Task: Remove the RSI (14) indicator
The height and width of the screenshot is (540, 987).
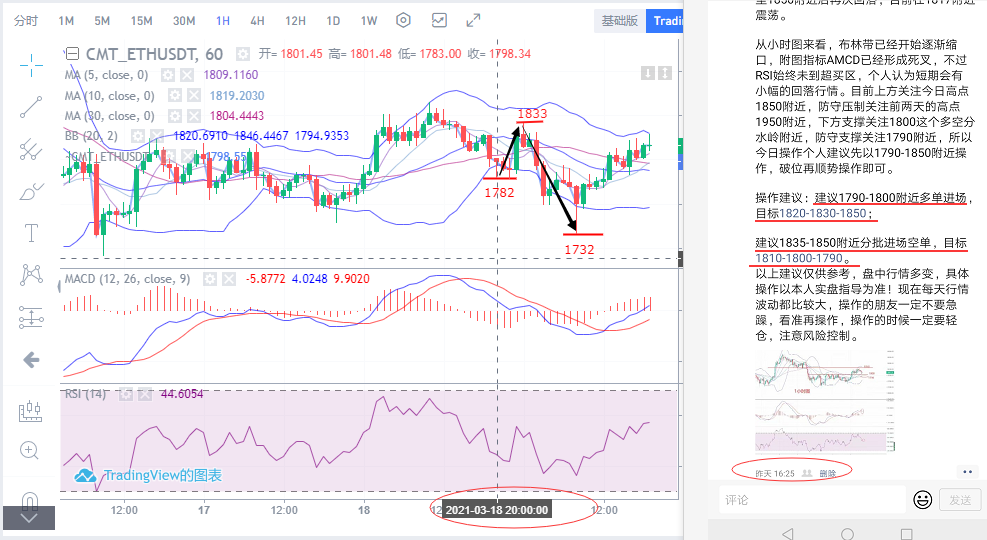Action: pyautogui.click(x=145, y=394)
